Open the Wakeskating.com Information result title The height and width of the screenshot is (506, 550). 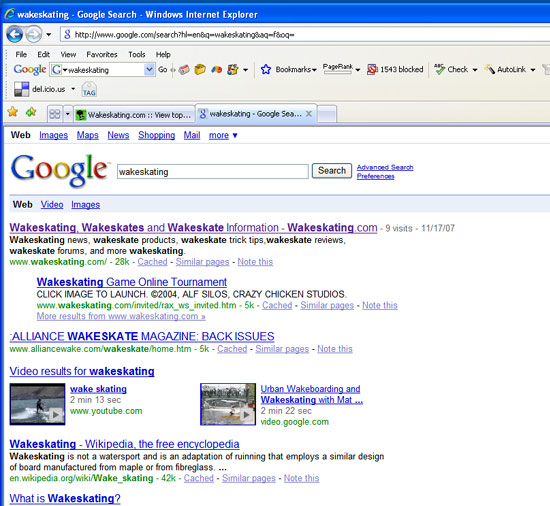[193, 228]
